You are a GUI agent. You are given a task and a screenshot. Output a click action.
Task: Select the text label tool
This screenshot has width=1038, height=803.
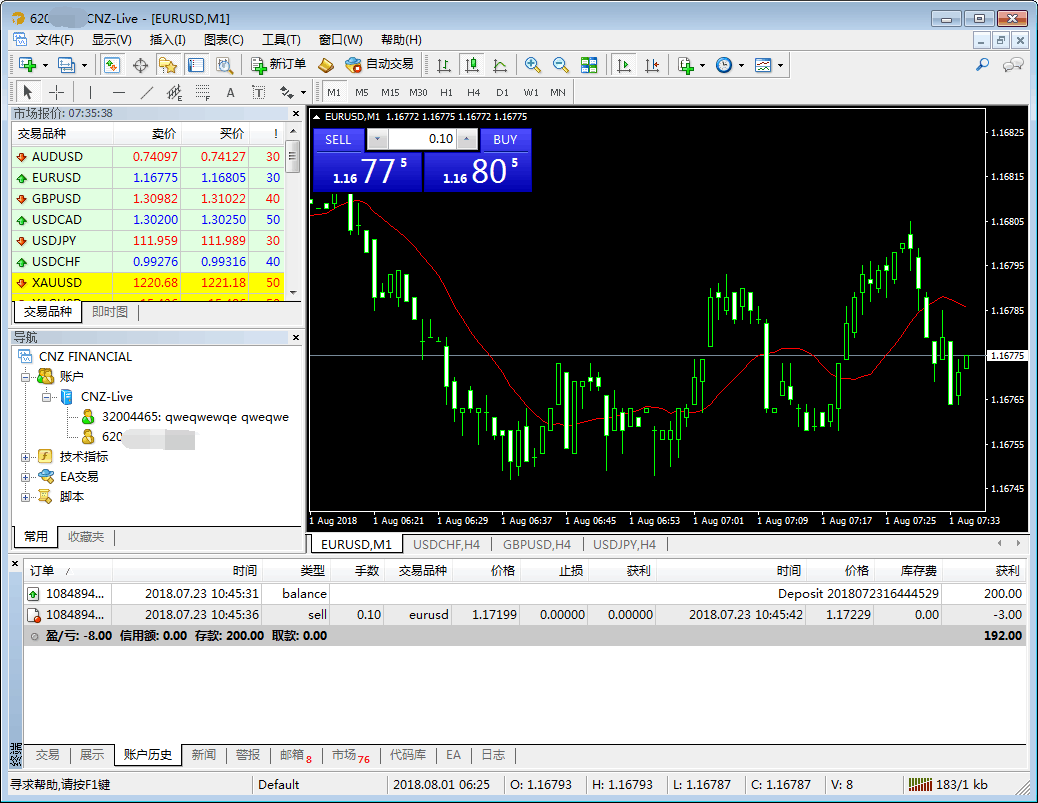[x=259, y=92]
